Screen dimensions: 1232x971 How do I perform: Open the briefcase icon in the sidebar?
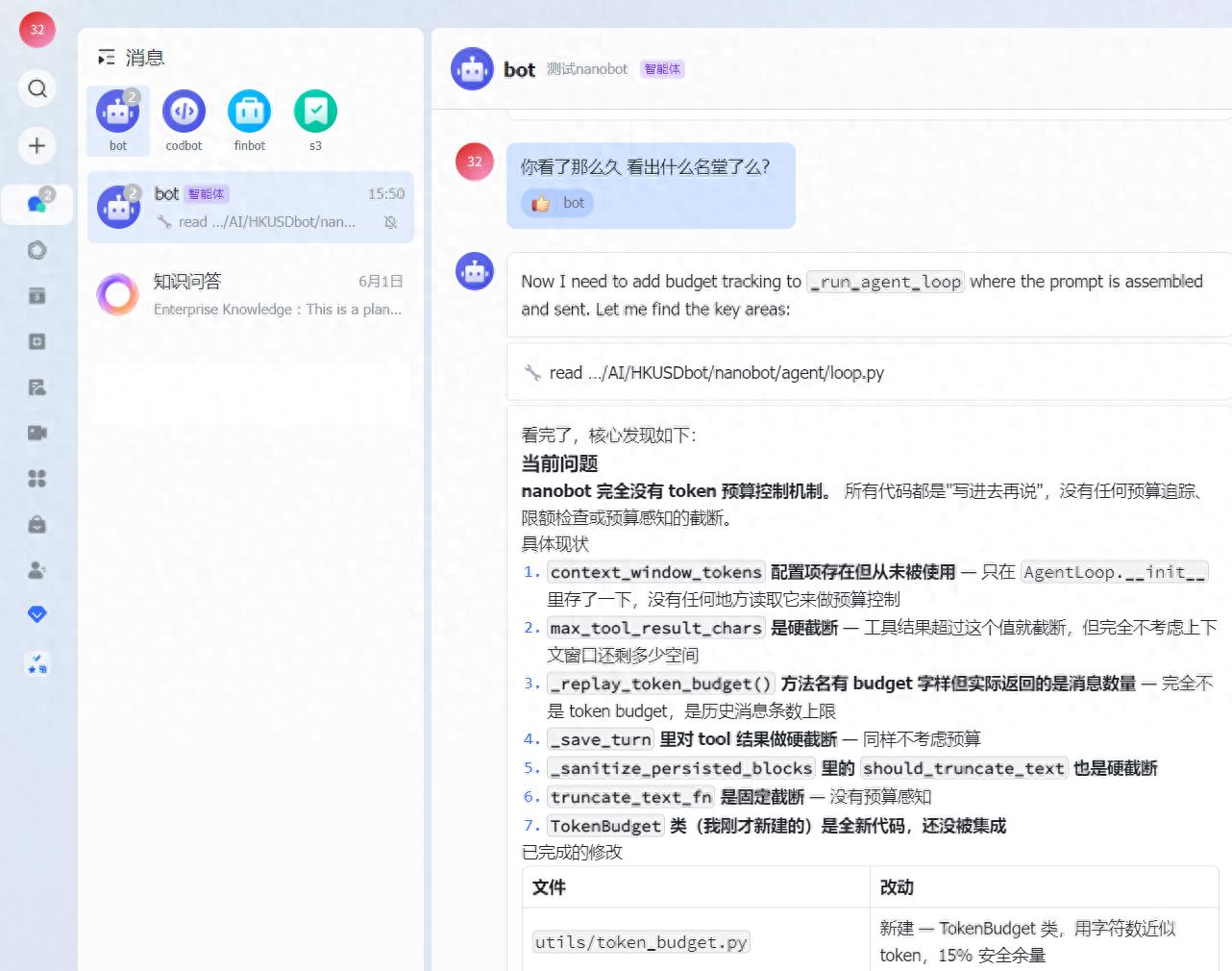click(37, 524)
